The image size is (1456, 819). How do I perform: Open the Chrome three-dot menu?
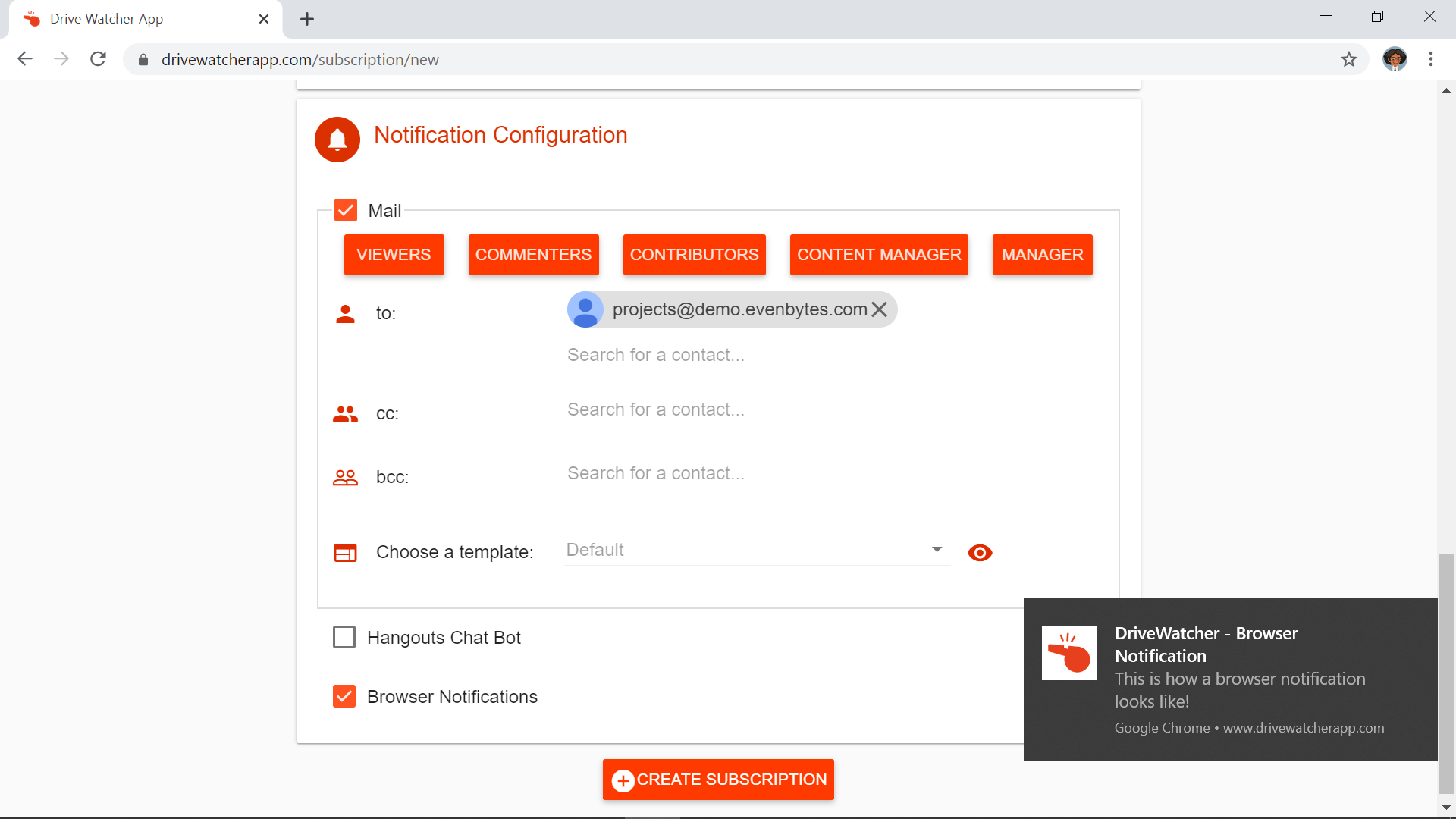pyautogui.click(x=1431, y=59)
